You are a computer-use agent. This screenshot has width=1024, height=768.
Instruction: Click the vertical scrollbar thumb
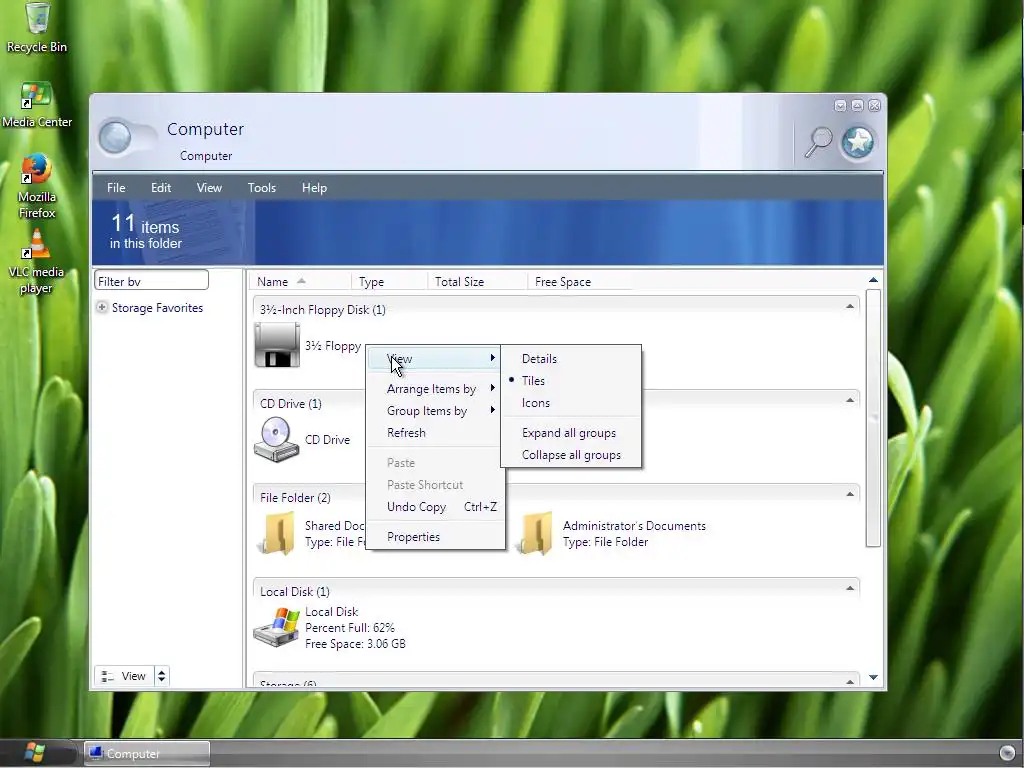coord(873,418)
